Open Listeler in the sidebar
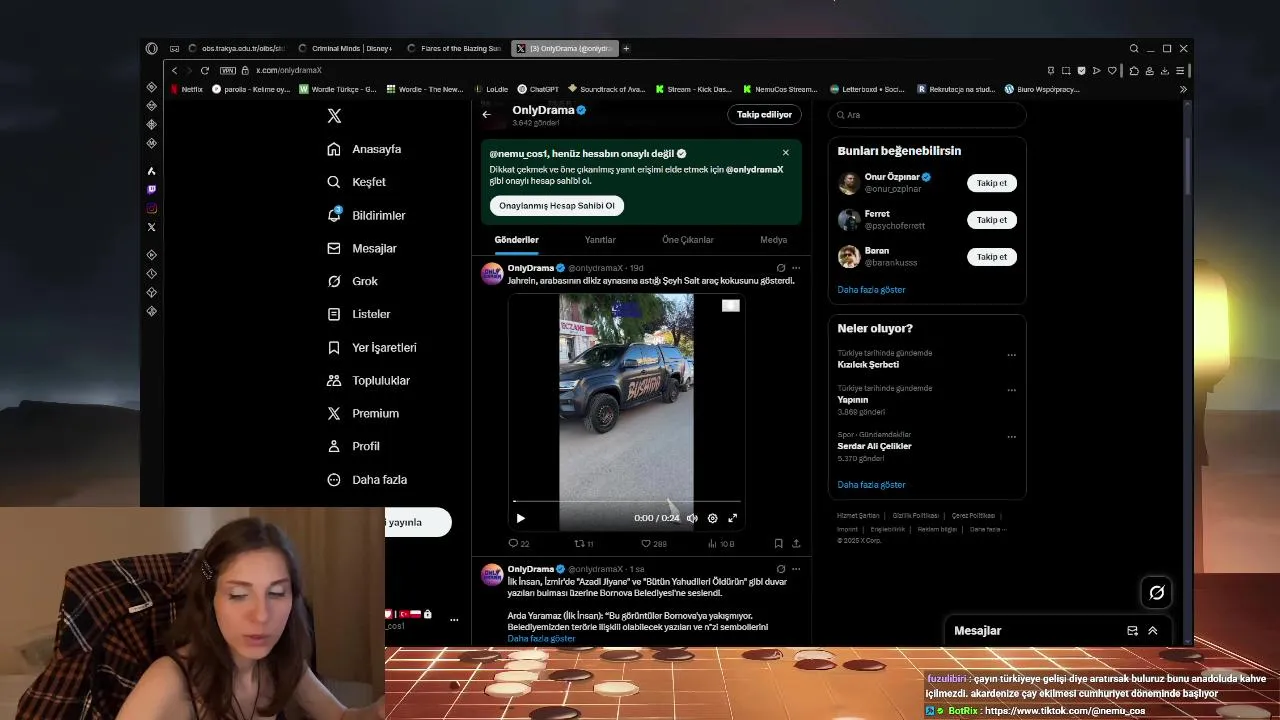 358,314
